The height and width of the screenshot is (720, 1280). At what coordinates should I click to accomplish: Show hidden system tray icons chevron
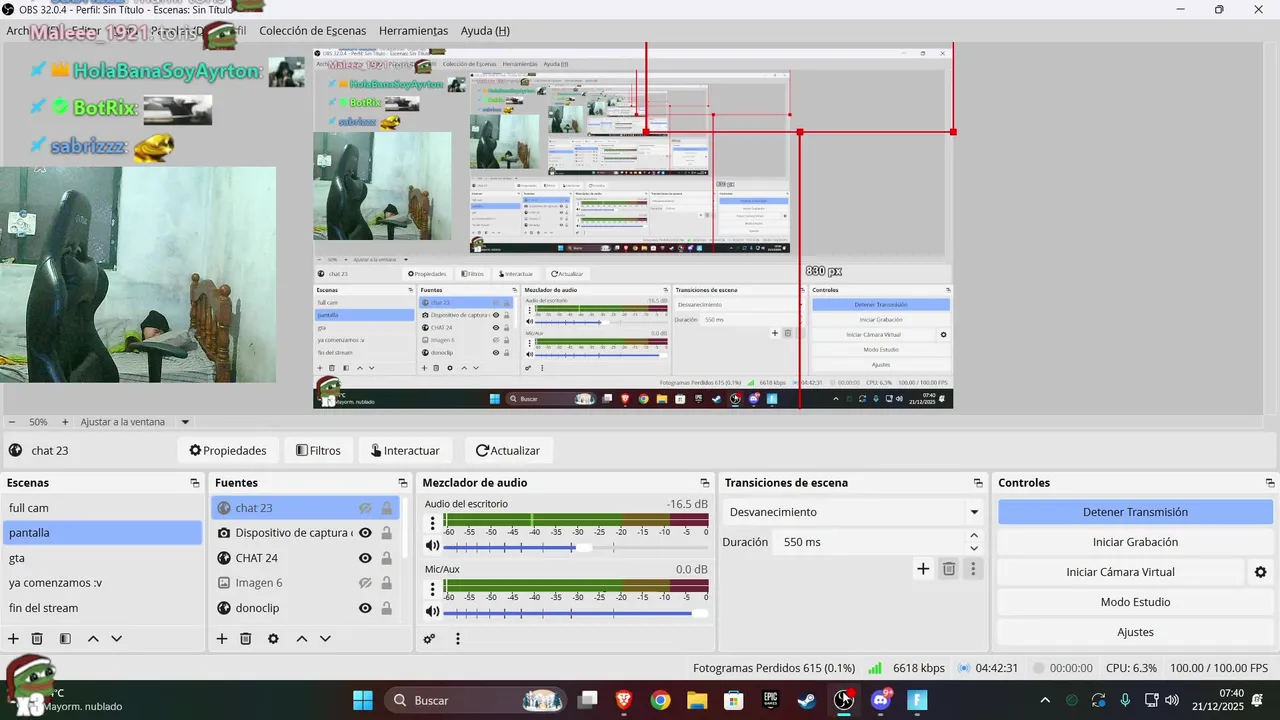[1045, 700]
